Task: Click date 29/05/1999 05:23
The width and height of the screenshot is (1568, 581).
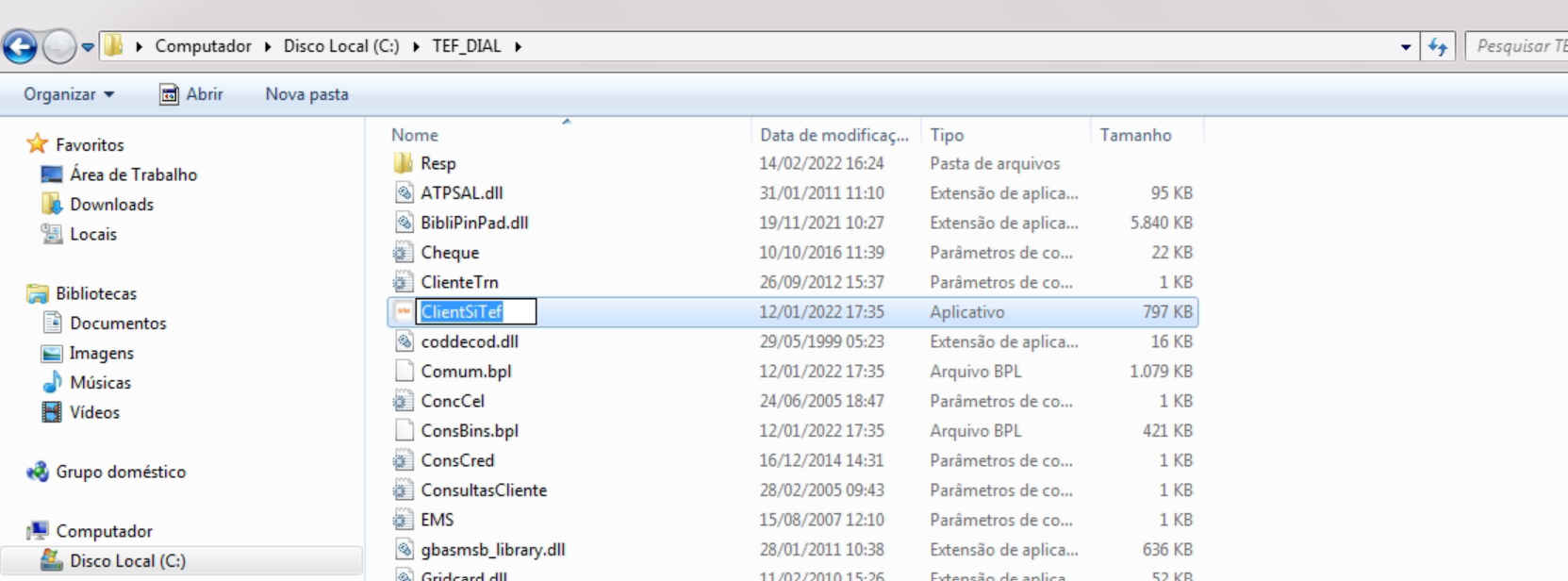Action: coord(822,341)
